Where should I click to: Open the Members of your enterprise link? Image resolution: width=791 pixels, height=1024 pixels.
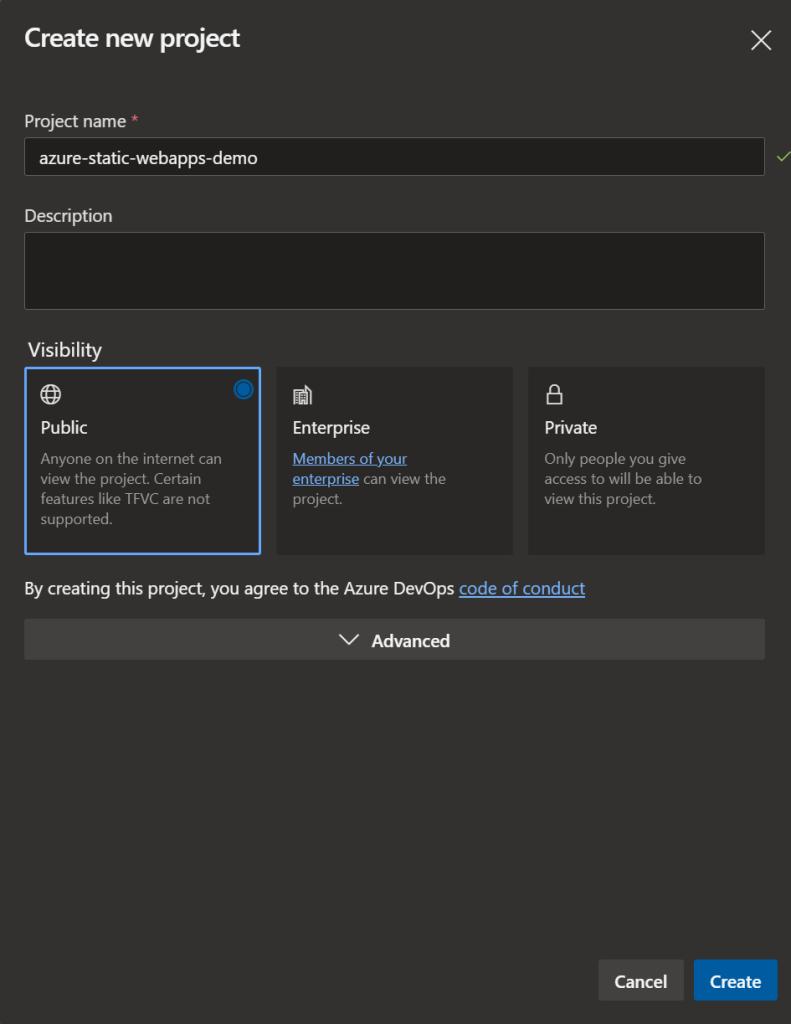[x=349, y=469]
